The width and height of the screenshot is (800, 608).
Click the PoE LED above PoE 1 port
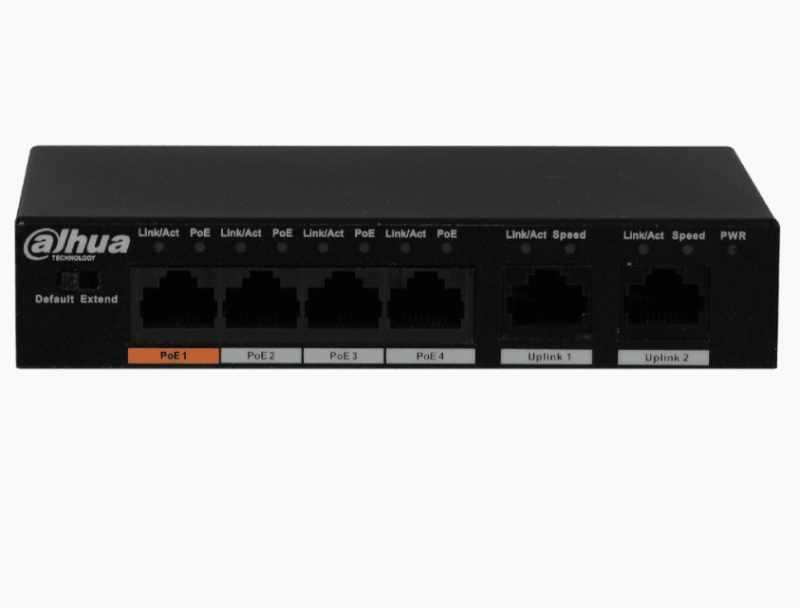tap(200, 247)
